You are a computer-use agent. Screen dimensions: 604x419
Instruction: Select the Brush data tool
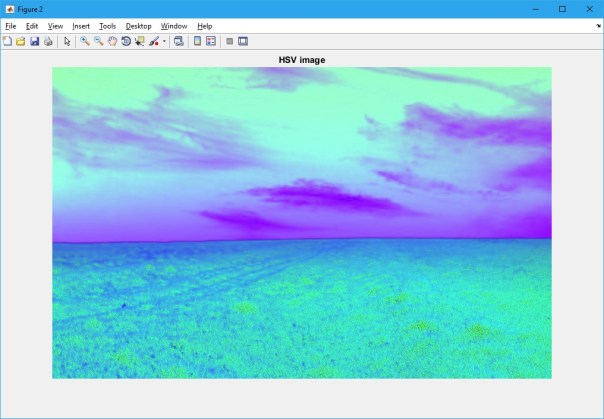point(154,41)
